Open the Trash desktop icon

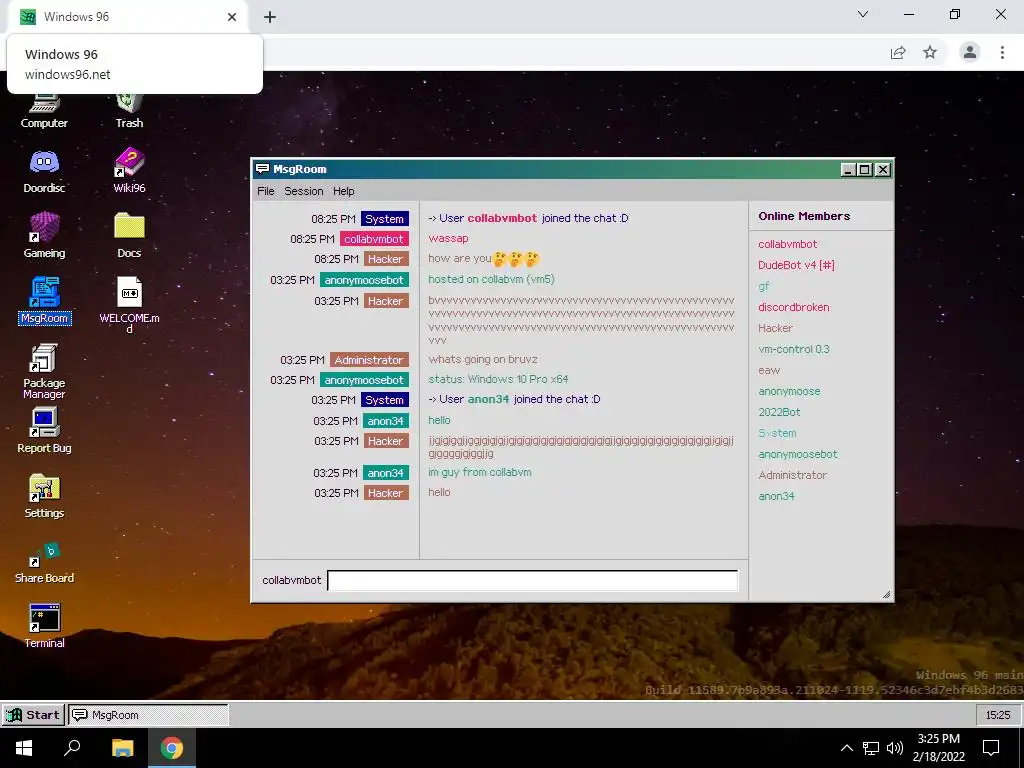coord(129,111)
